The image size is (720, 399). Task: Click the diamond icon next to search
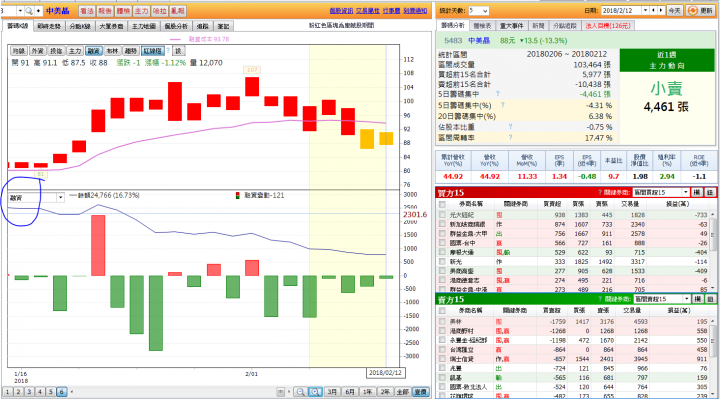point(38,11)
